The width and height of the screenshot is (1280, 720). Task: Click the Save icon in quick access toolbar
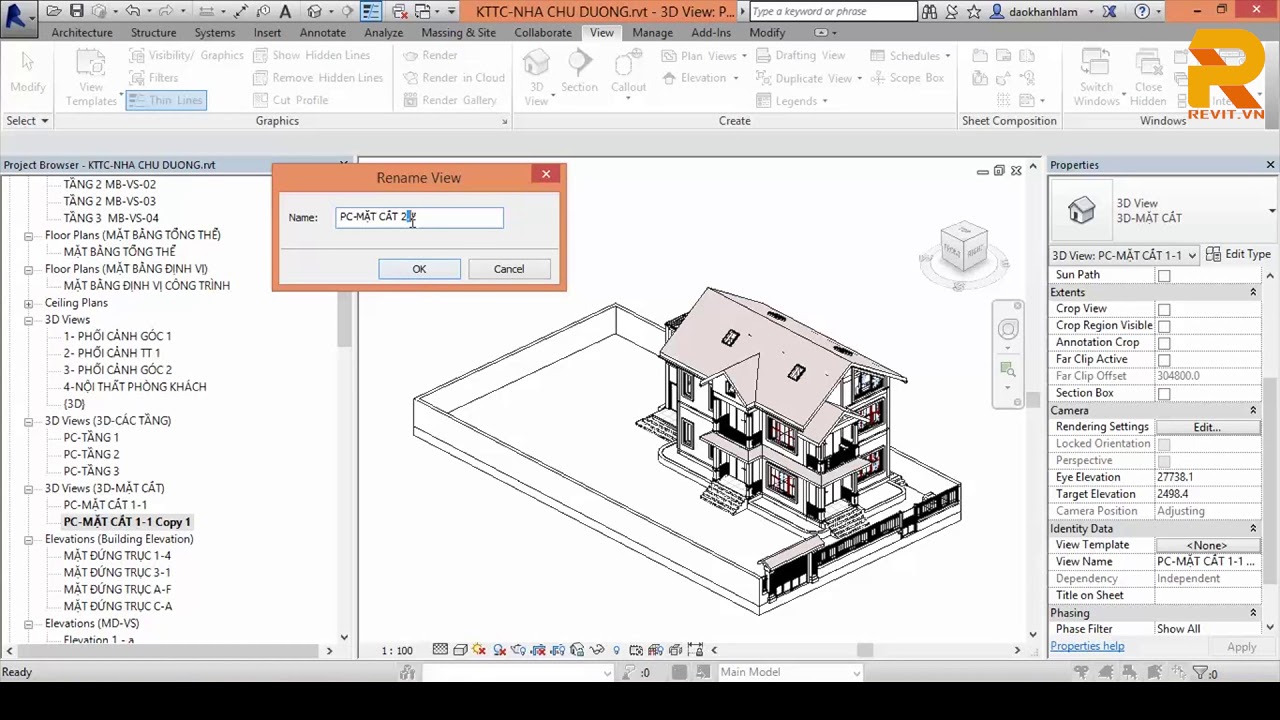coord(77,12)
